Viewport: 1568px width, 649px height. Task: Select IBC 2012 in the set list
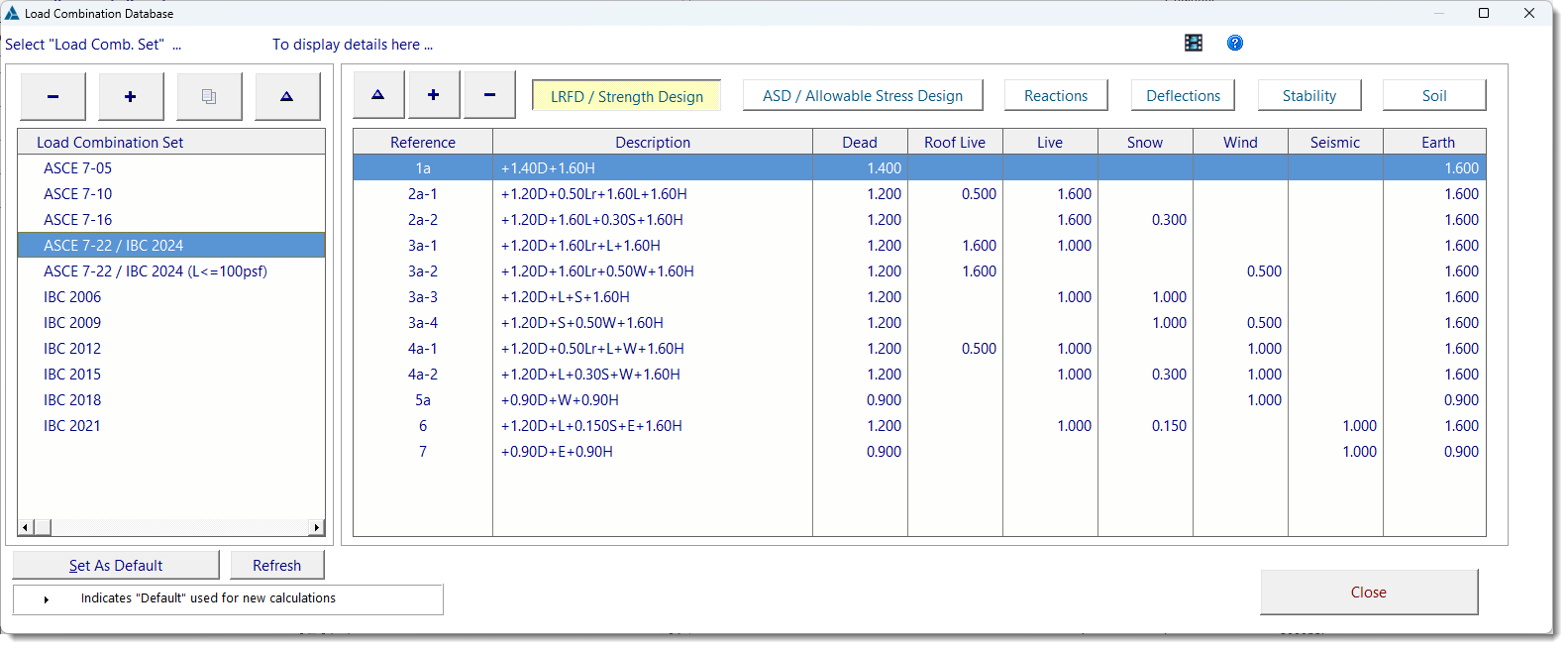click(171, 349)
